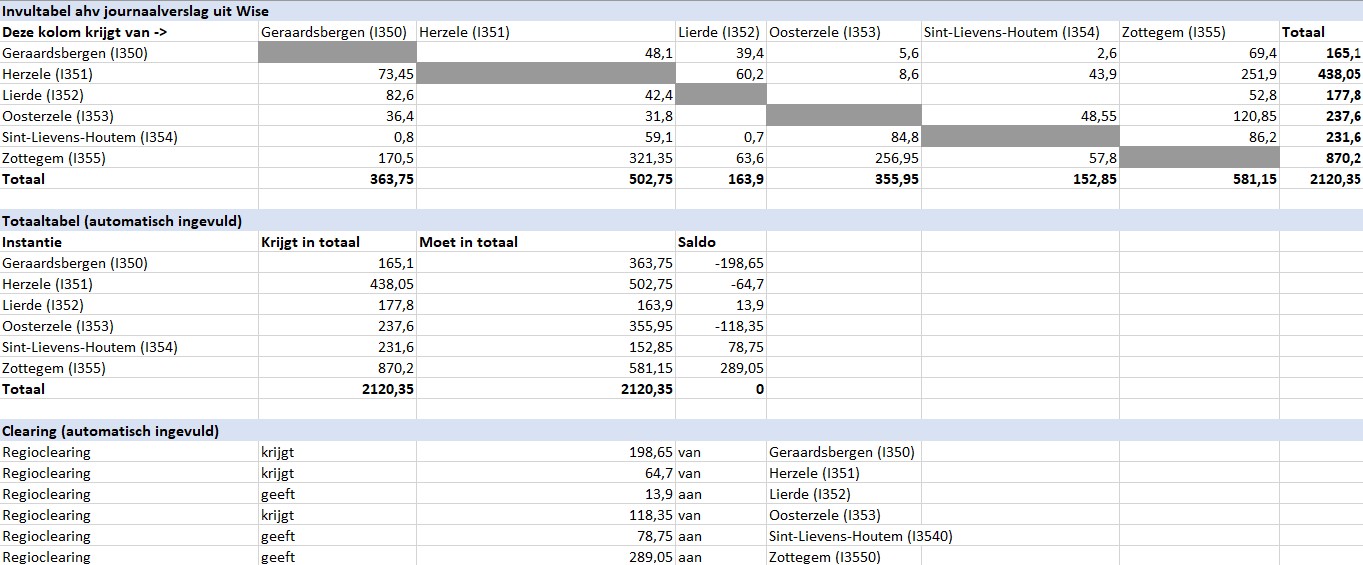Select the cell showing 256,95

843,158
